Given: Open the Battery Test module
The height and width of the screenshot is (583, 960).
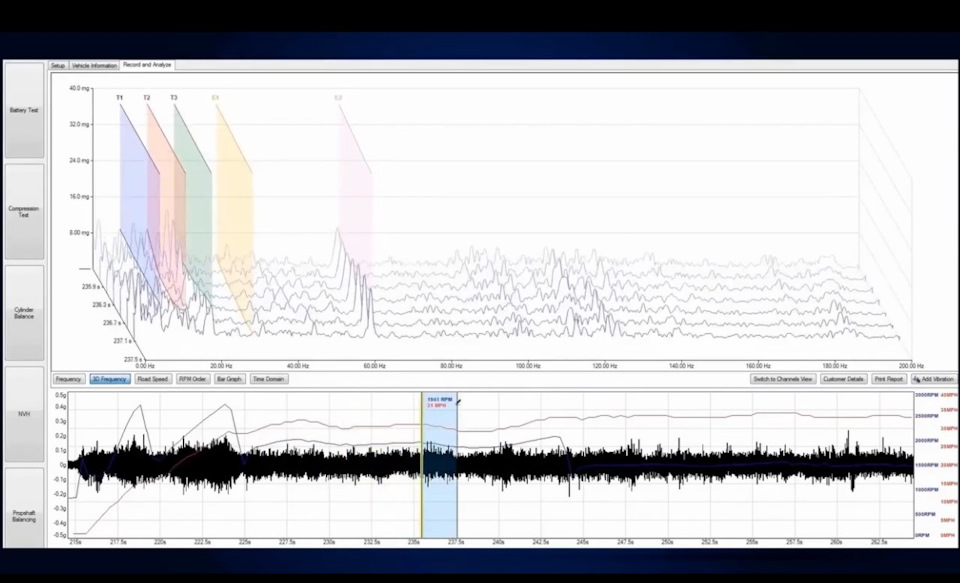Looking at the screenshot, I should tap(24, 110).
